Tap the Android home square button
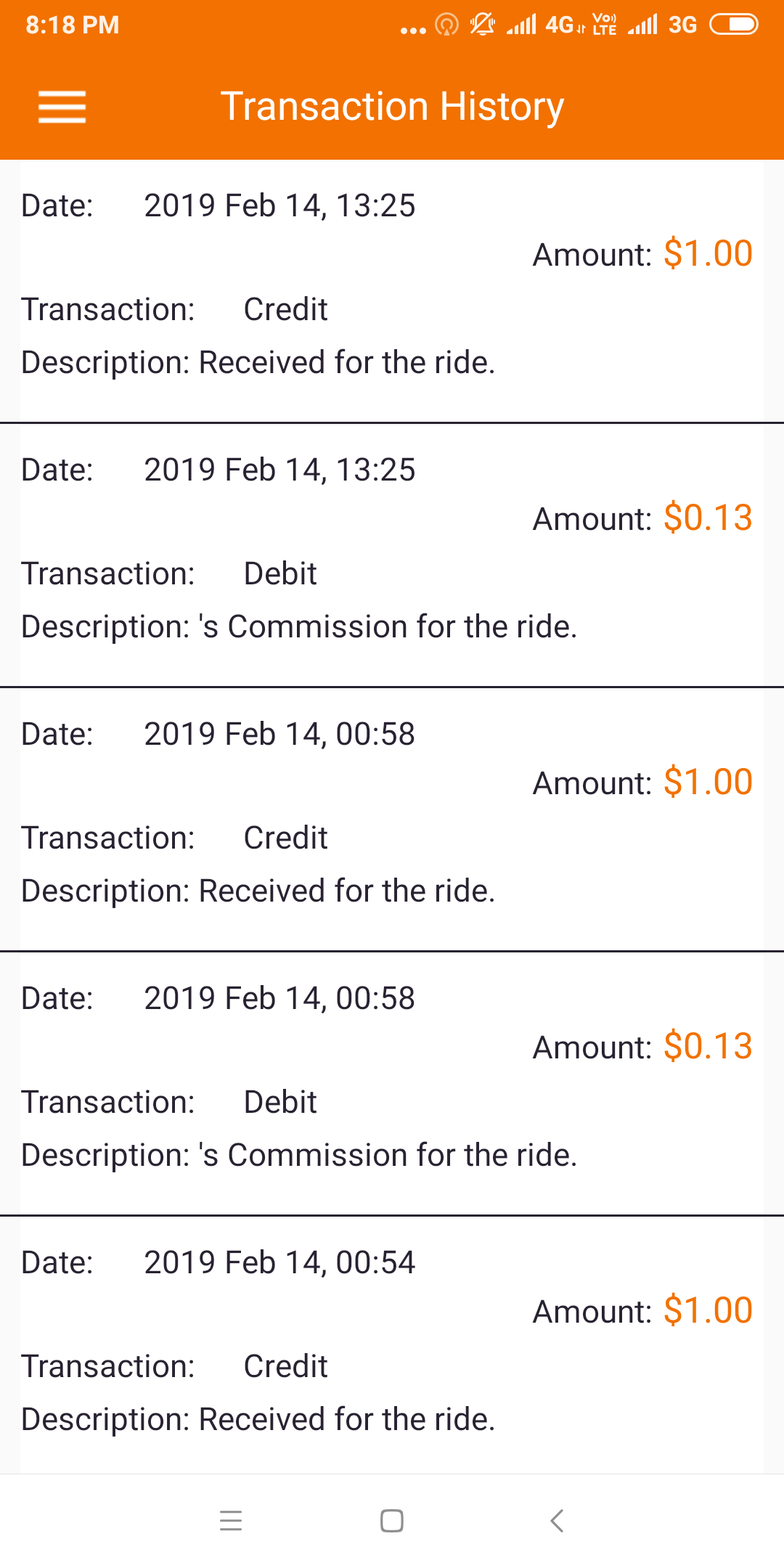Screen dimensions: 784x1568 392,1520
